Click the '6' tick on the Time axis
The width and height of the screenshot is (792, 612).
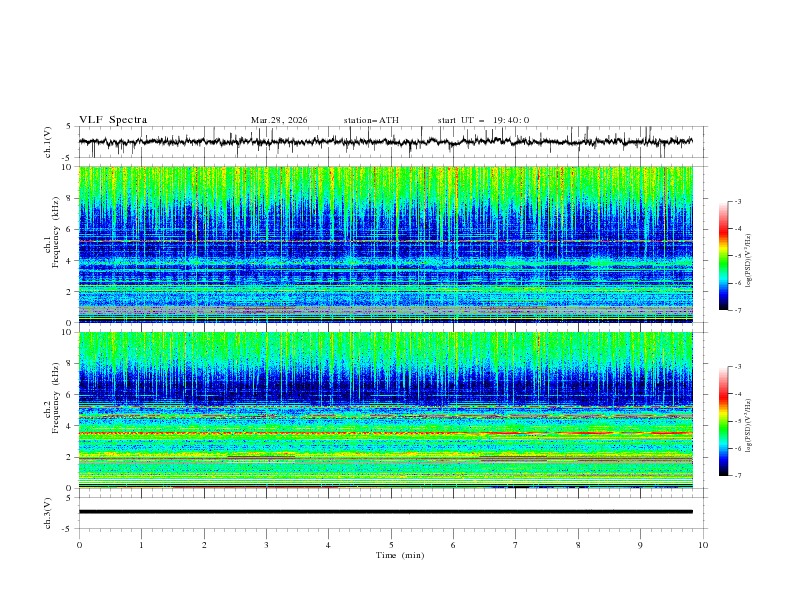pyautogui.click(x=453, y=545)
